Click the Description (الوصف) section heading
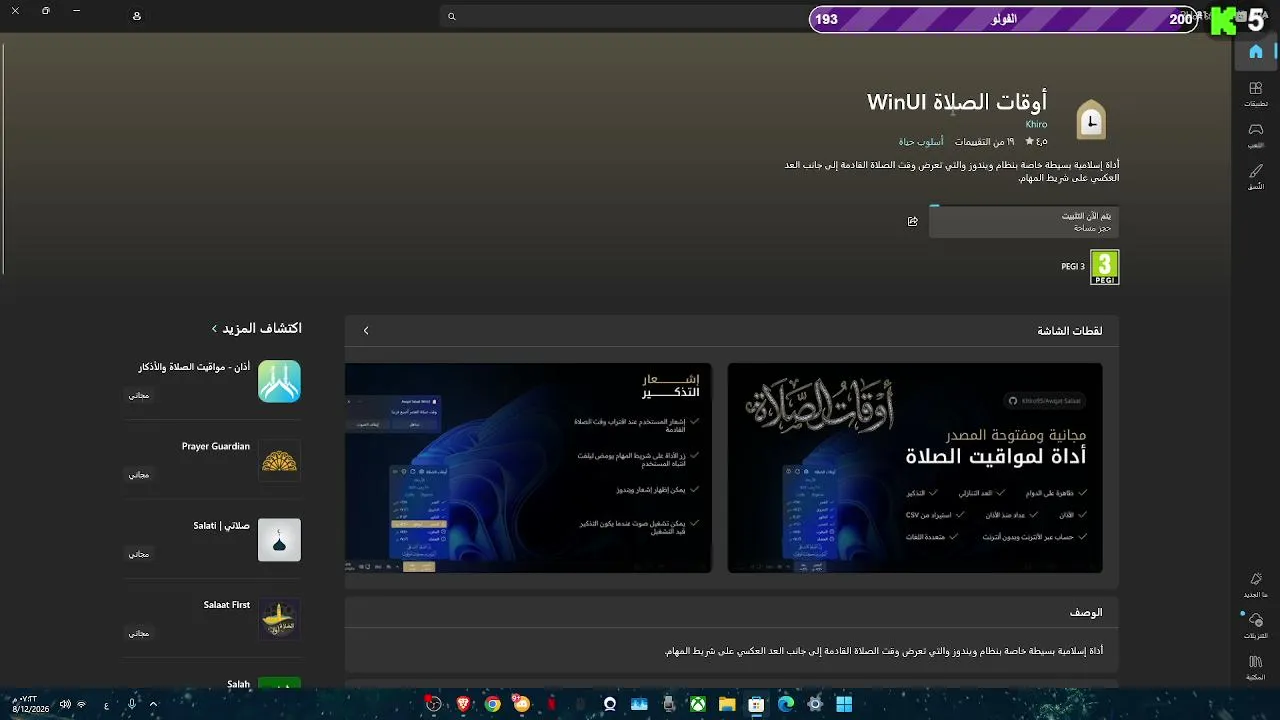 point(1086,612)
